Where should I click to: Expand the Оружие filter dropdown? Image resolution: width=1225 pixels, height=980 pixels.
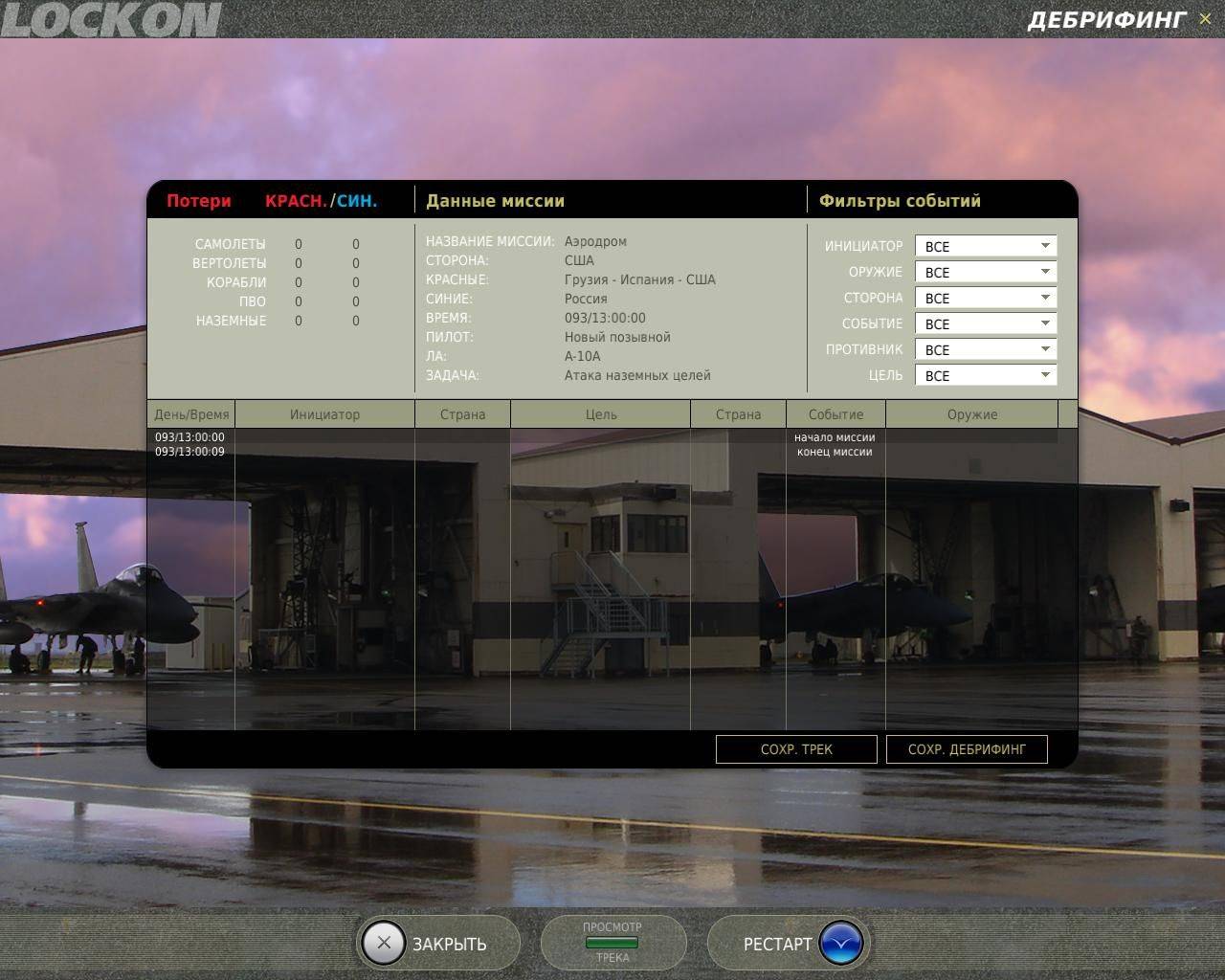click(x=986, y=273)
